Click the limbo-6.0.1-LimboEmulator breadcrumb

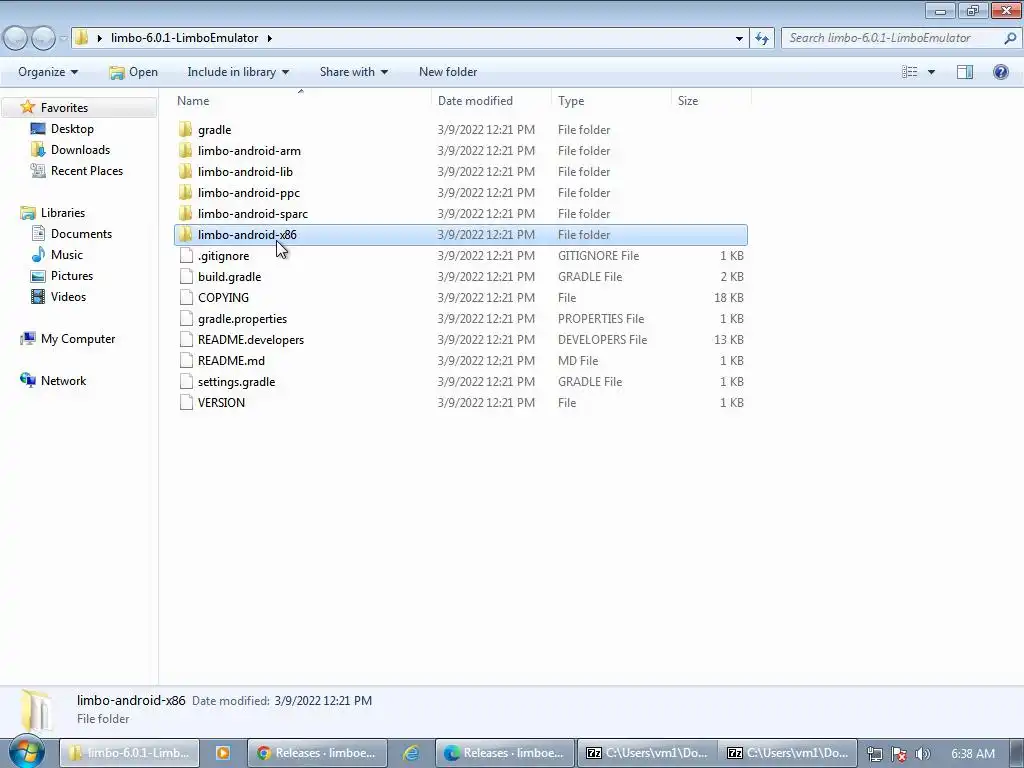point(185,38)
